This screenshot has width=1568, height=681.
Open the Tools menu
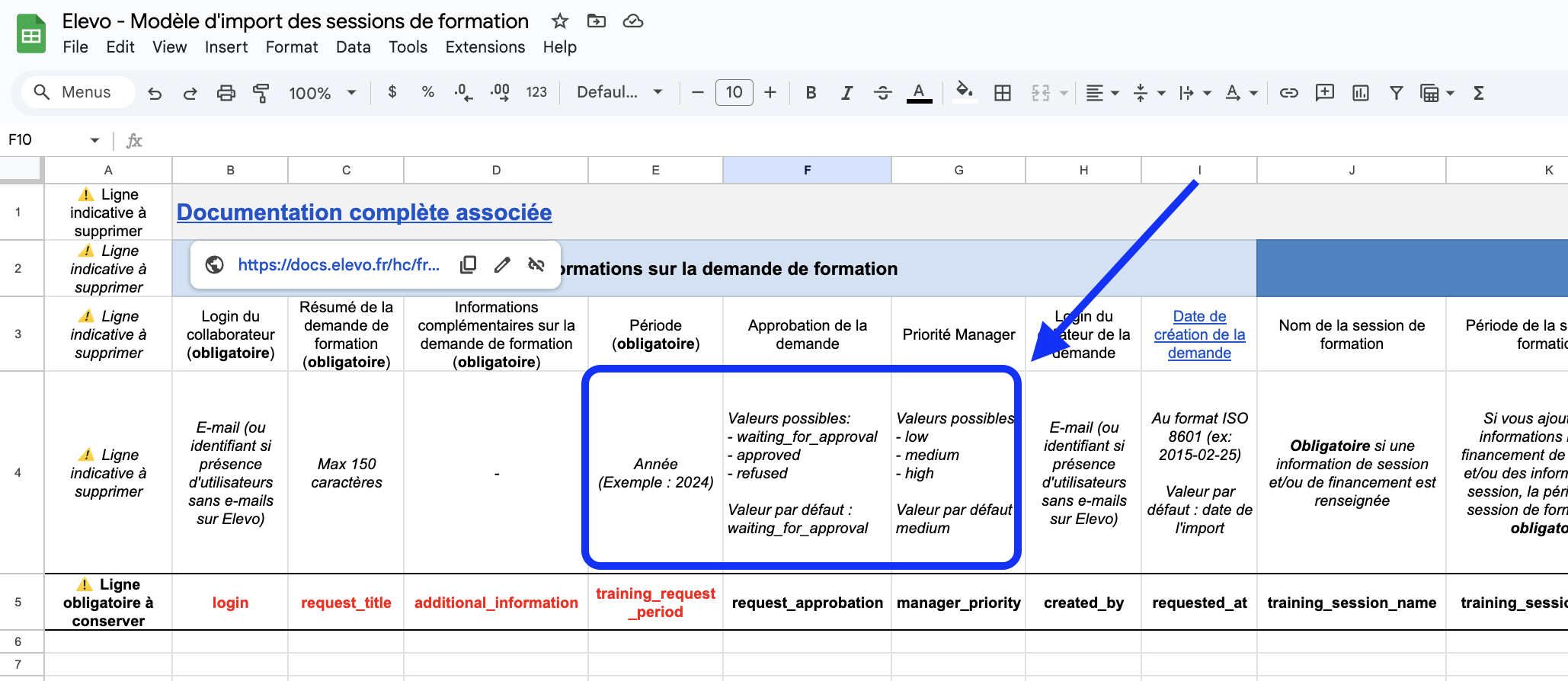[x=408, y=47]
